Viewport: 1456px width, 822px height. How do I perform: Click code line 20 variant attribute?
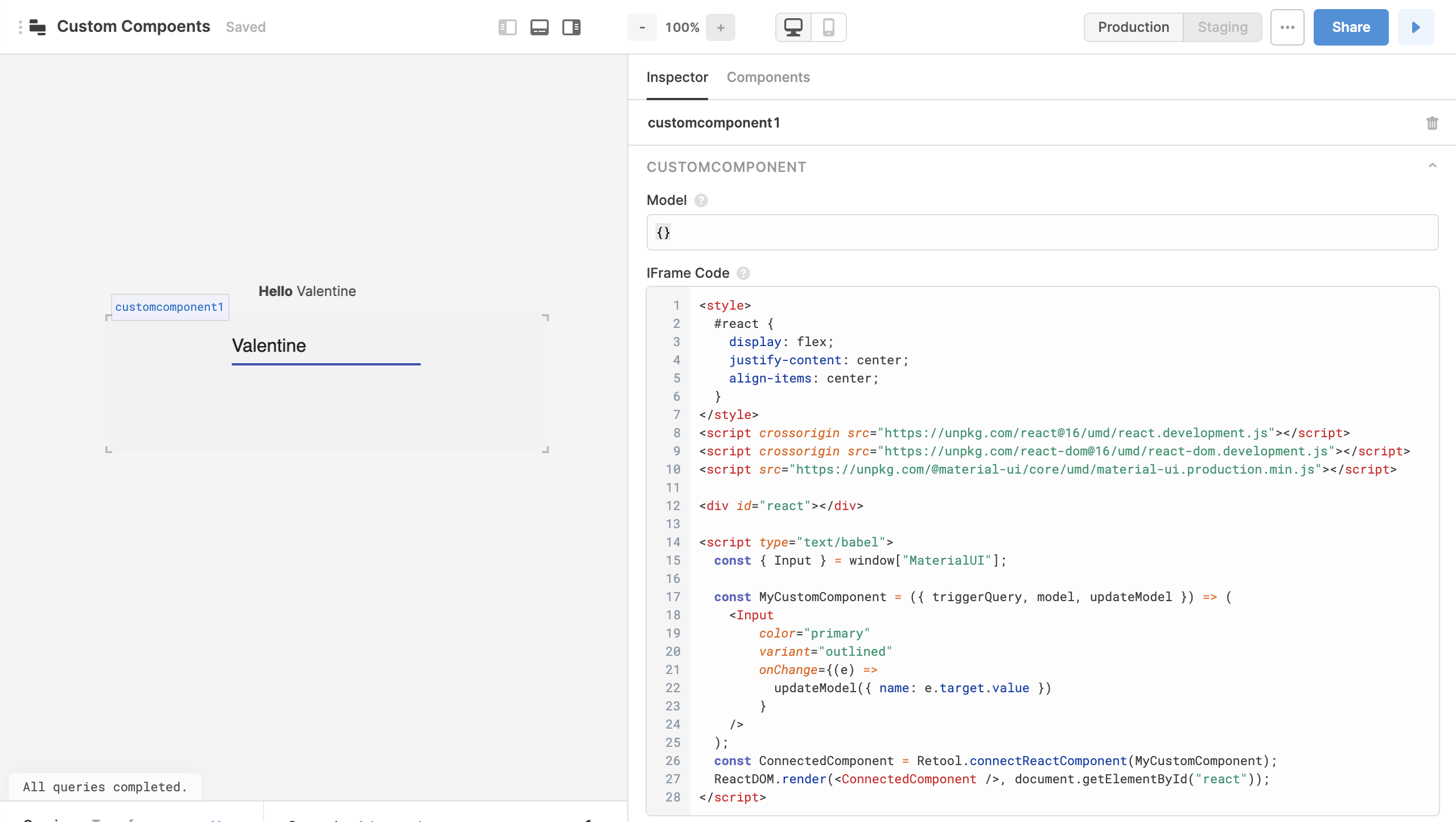[825, 652]
